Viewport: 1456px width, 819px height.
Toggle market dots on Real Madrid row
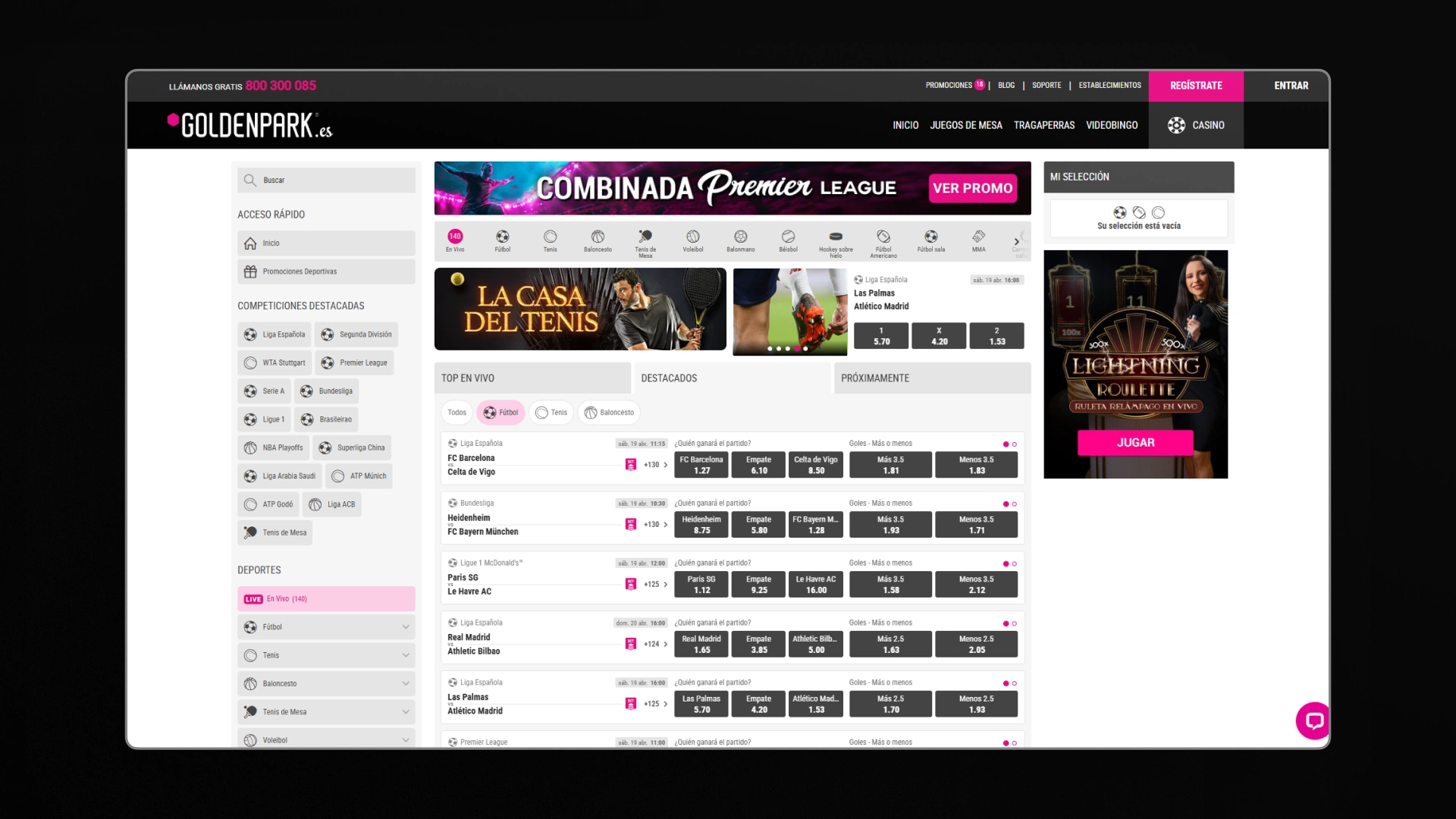1009,623
